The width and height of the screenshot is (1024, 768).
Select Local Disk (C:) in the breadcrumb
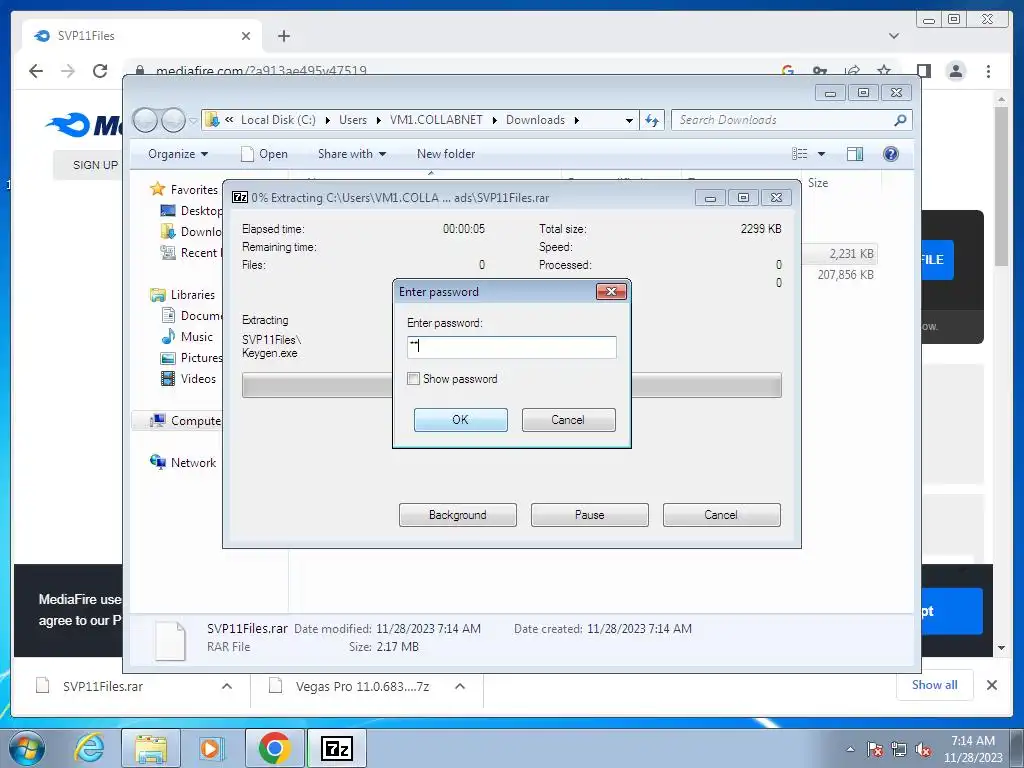pyautogui.click(x=278, y=120)
